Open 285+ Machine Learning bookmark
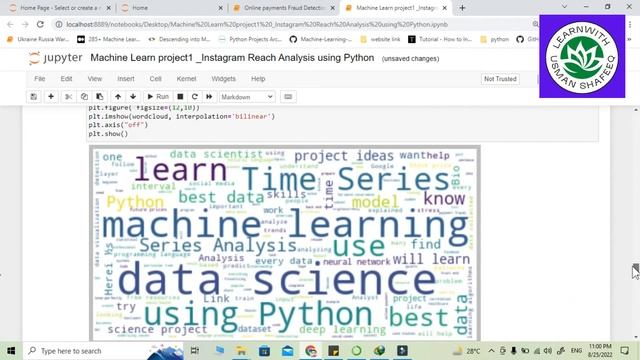 (x=109, y=39)
